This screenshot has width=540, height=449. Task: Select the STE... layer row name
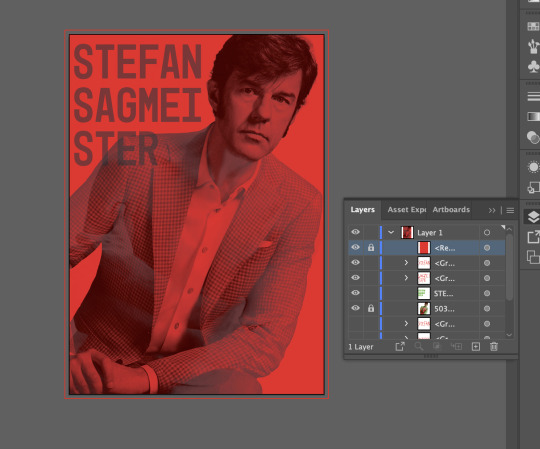coord(444,294)
